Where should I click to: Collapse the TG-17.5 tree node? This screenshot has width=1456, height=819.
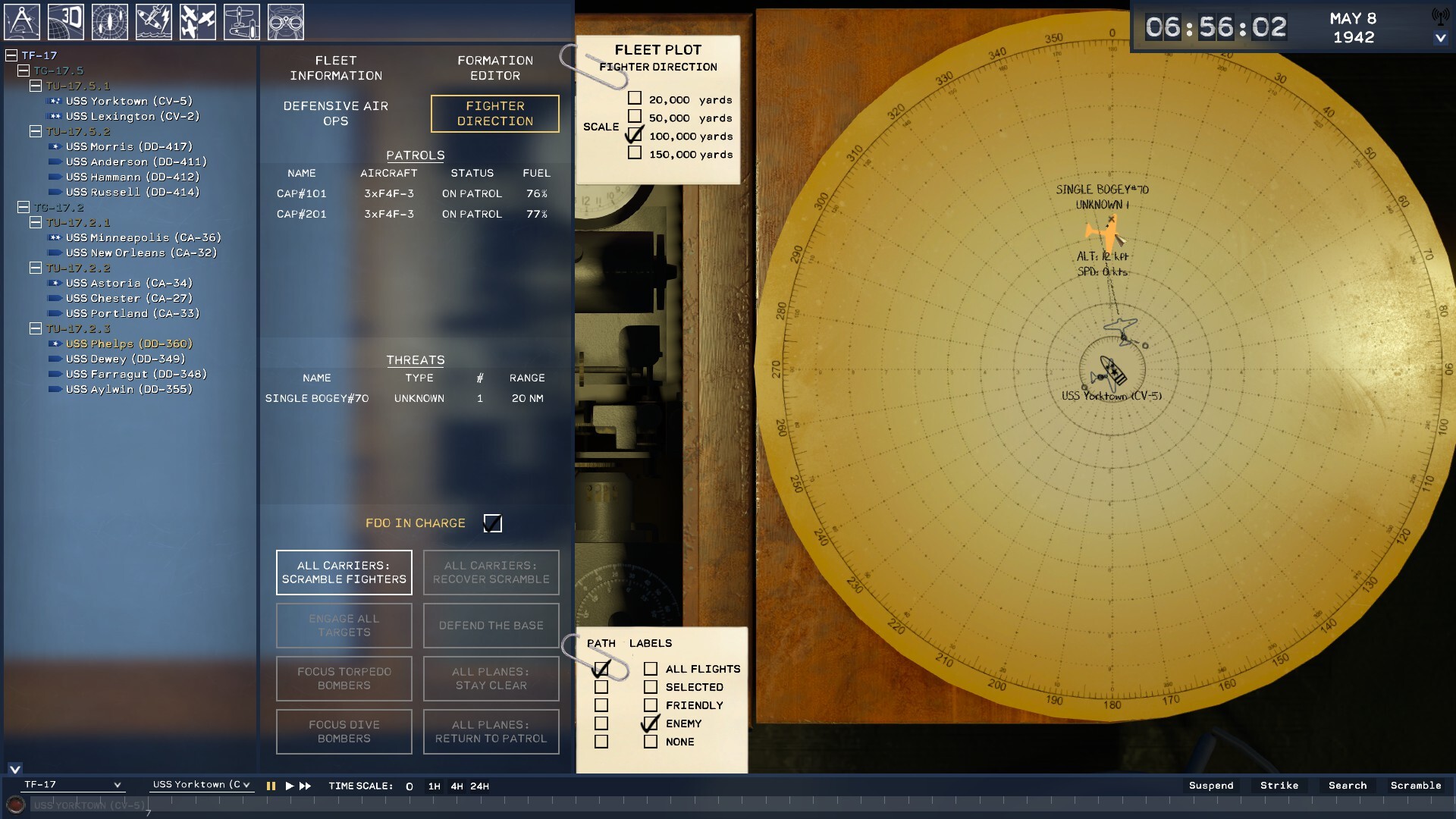pos(24,71)
